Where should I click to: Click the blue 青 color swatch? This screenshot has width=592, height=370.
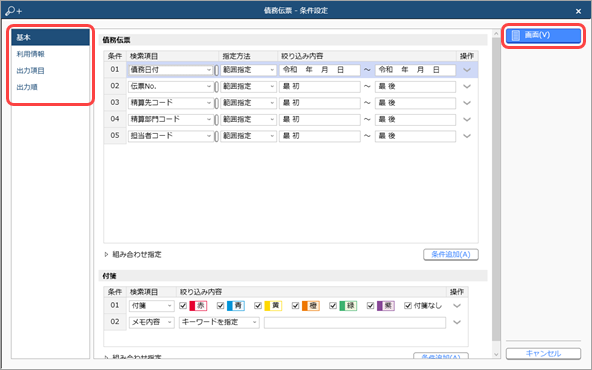(236, 305)
